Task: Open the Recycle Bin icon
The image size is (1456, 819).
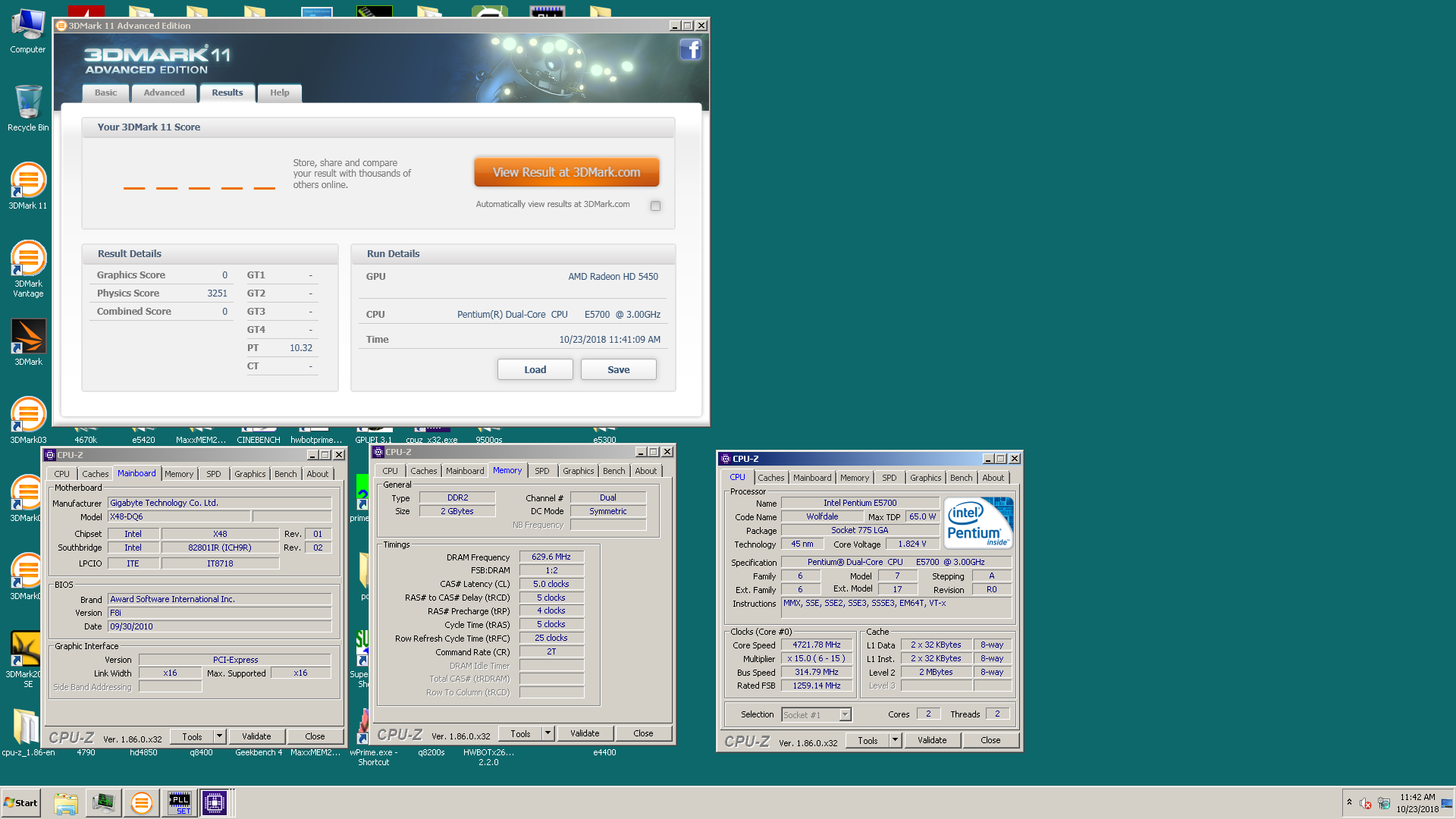Action: 28,108
